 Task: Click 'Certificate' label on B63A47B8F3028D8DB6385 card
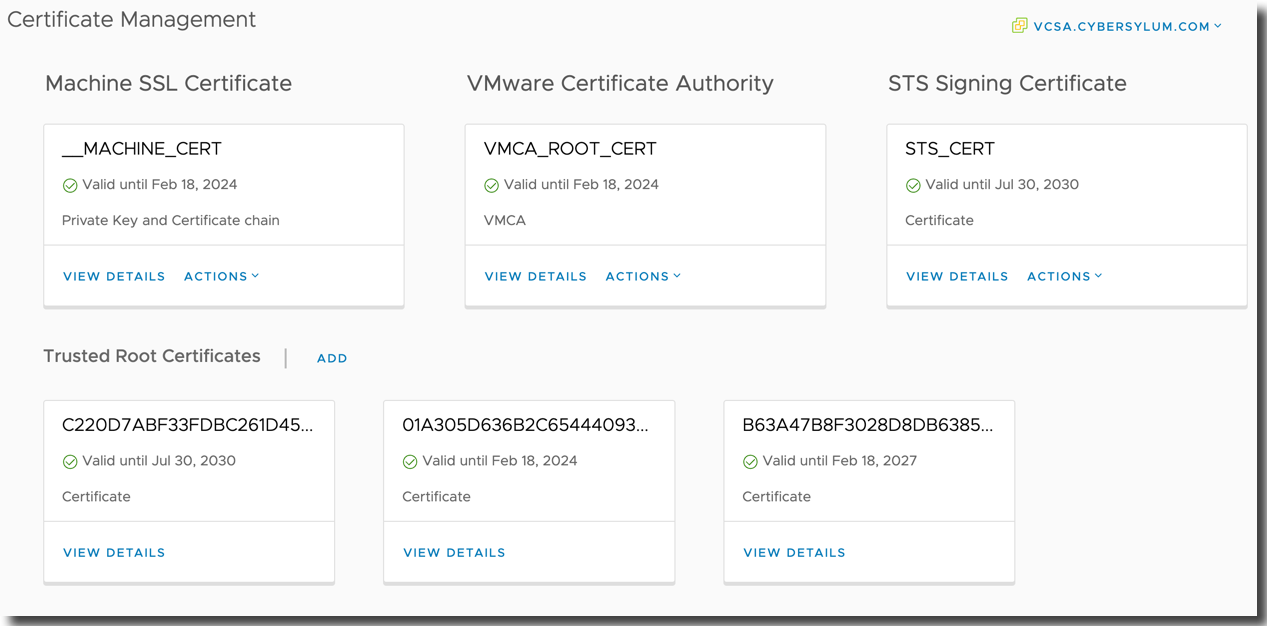point(777,497)
